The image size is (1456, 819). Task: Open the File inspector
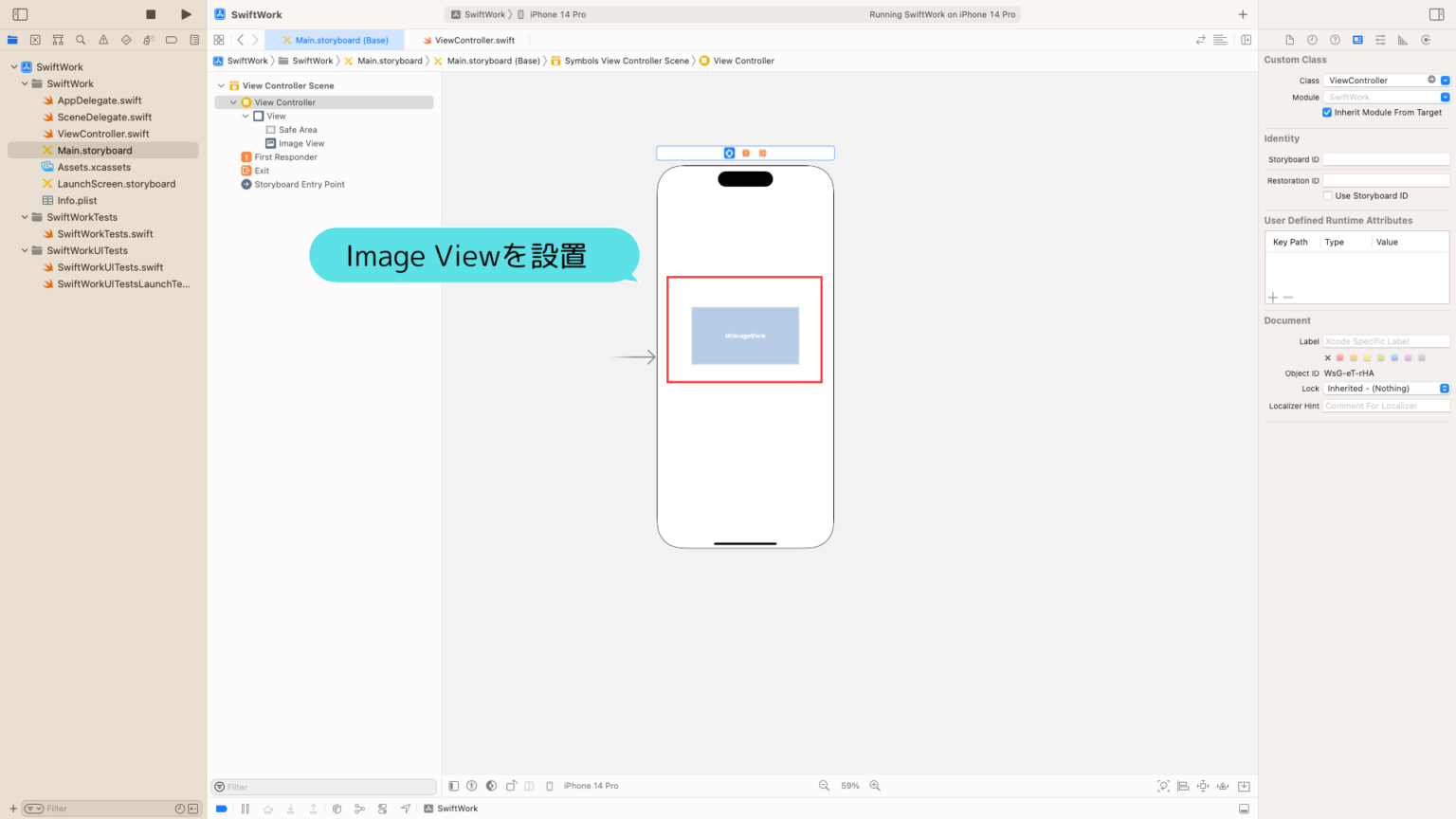click(1288, 40)
